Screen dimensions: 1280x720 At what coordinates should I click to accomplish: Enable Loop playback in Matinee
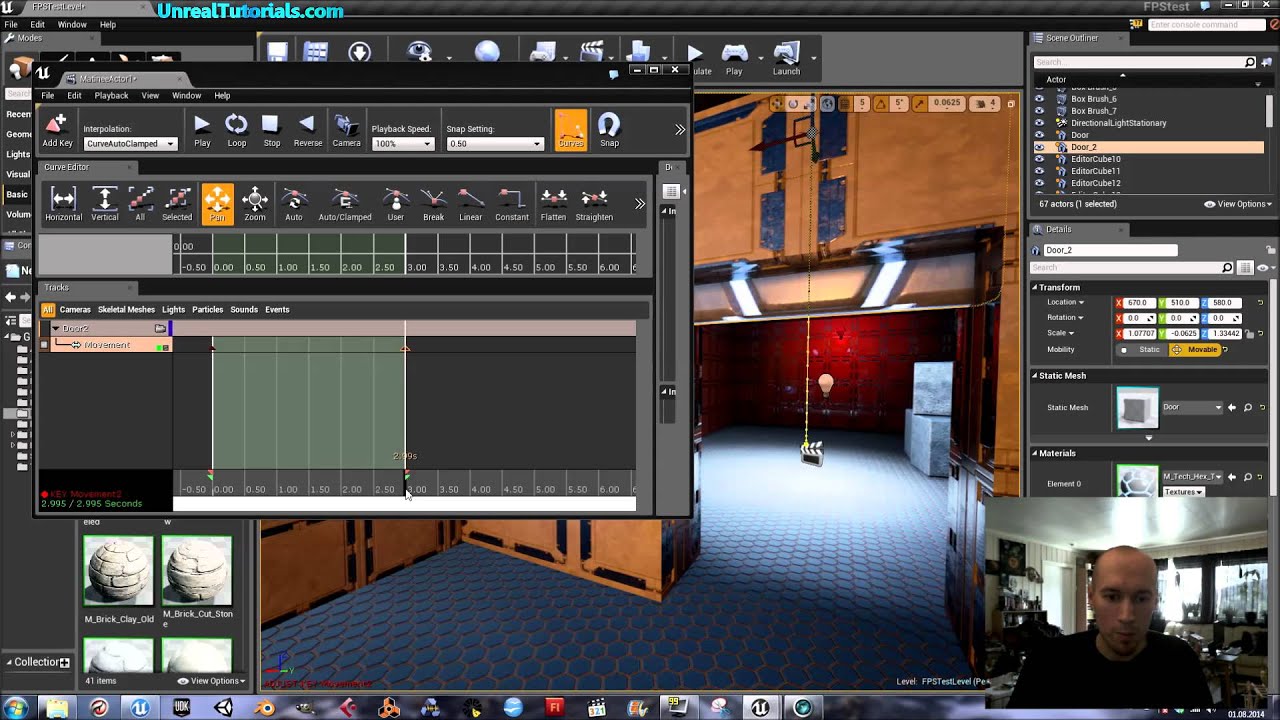[x=236, y=130]
